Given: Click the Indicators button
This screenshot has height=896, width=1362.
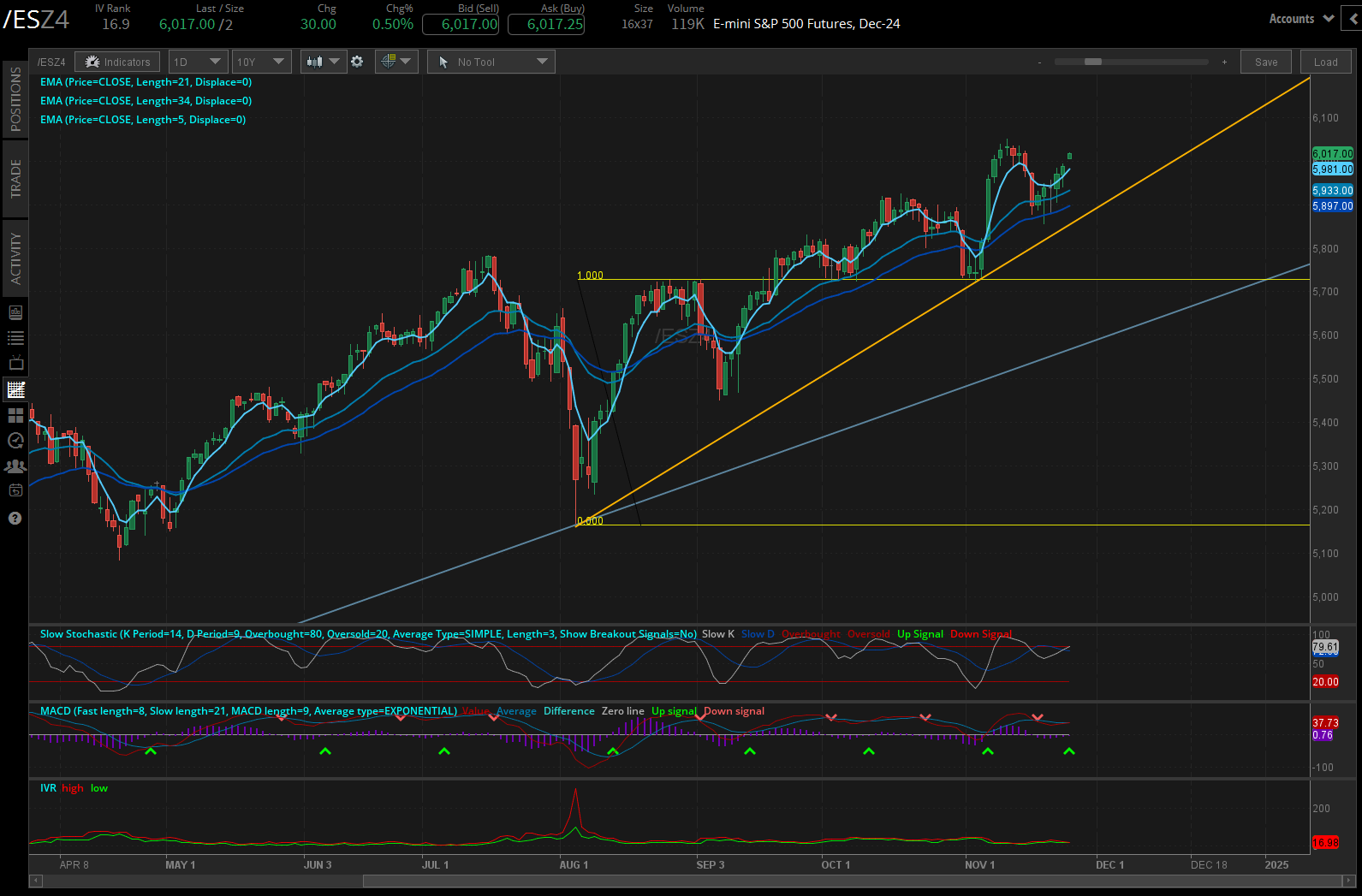Looking at the screenshot, I should click(x=118, y=62).
